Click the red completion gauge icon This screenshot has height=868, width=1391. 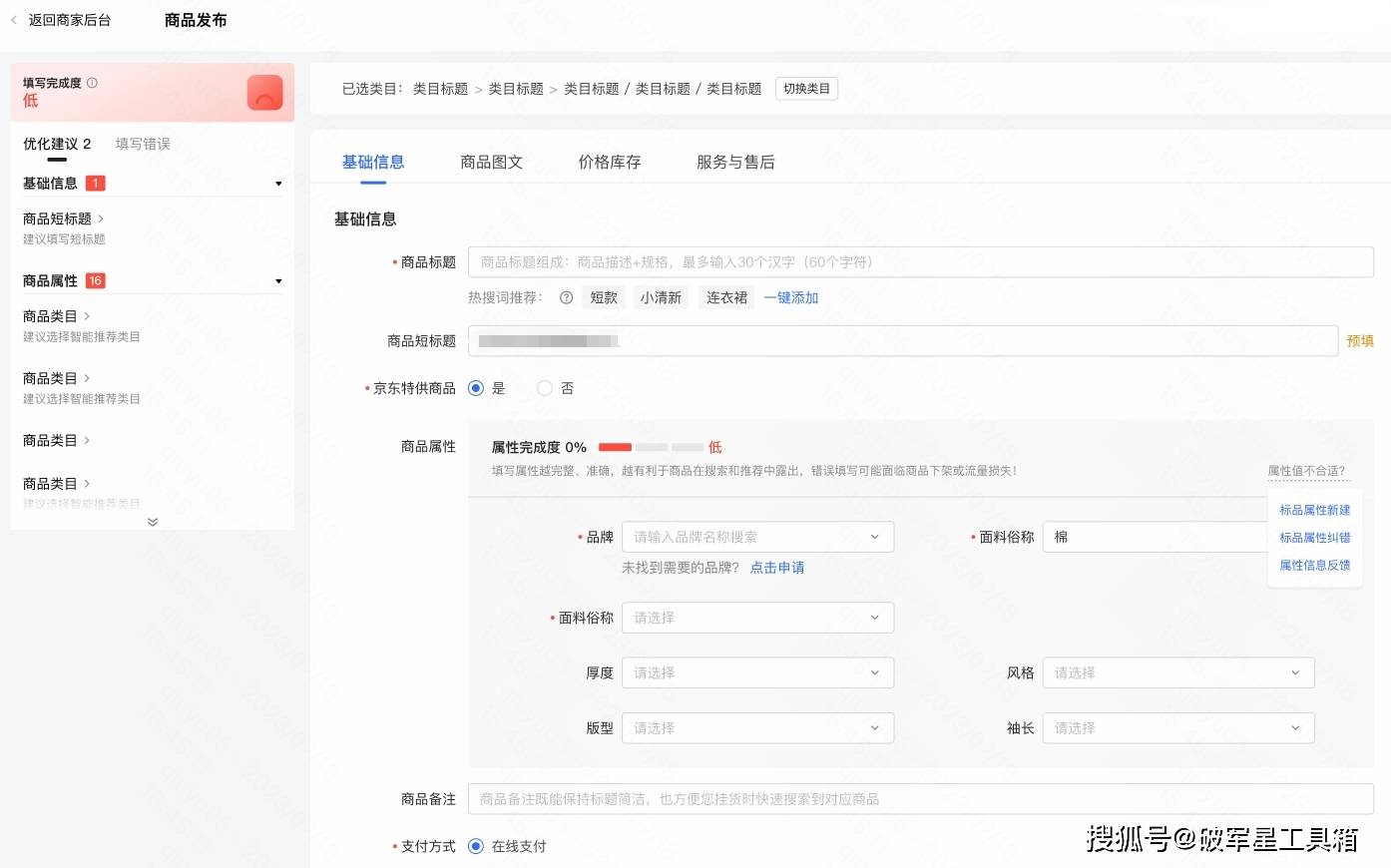point(264,93)
